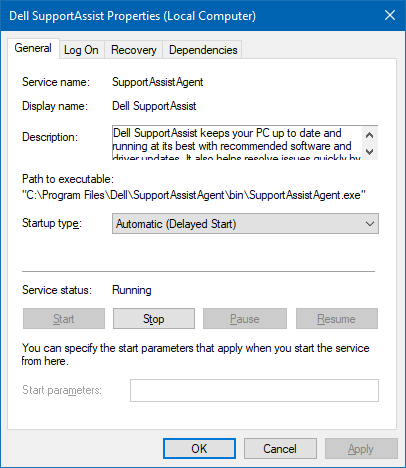This screenshot has height=468, width=406.
Task: Click the description scroll up arrow
Action: [369, 135]
